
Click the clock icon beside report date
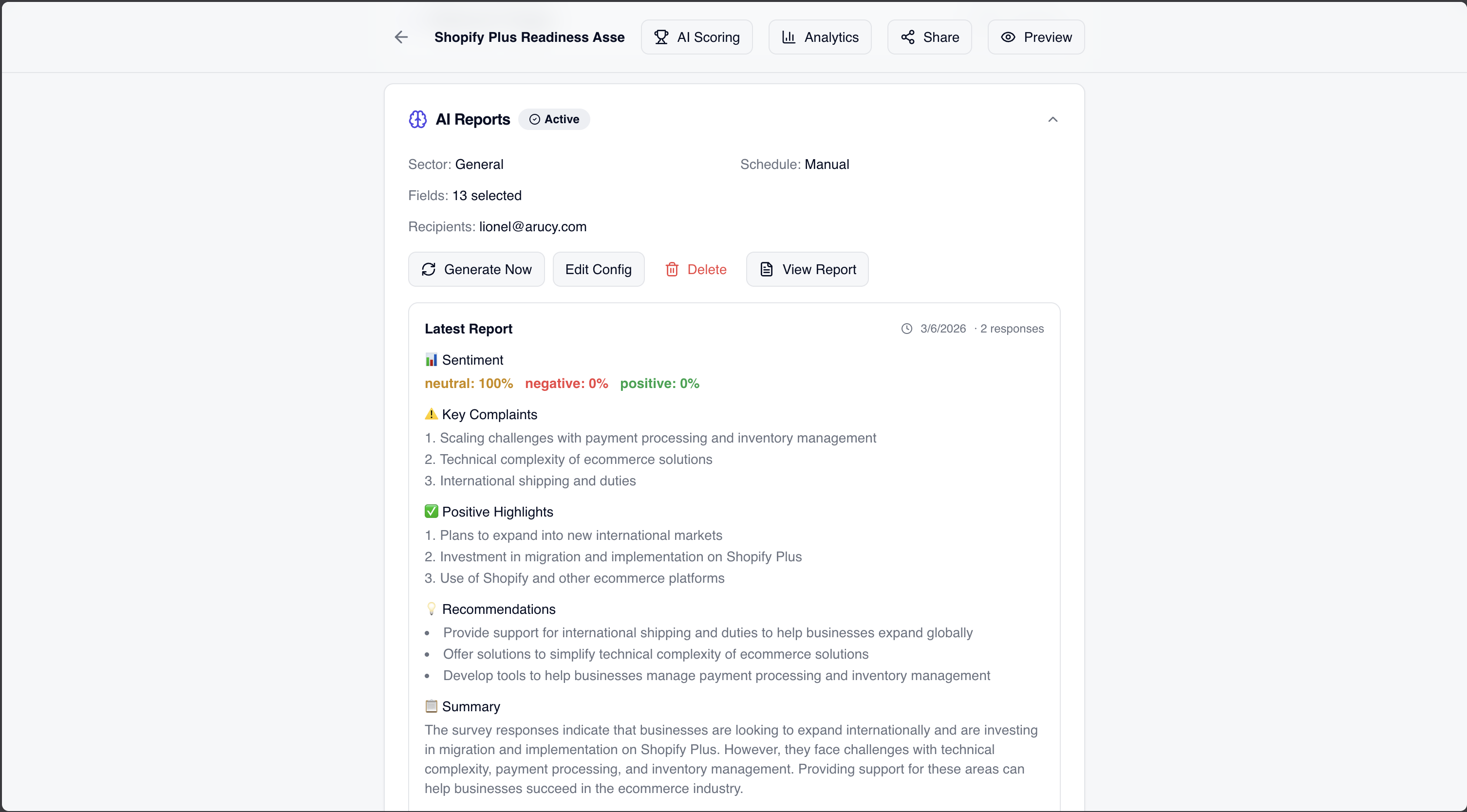(906, 329)
